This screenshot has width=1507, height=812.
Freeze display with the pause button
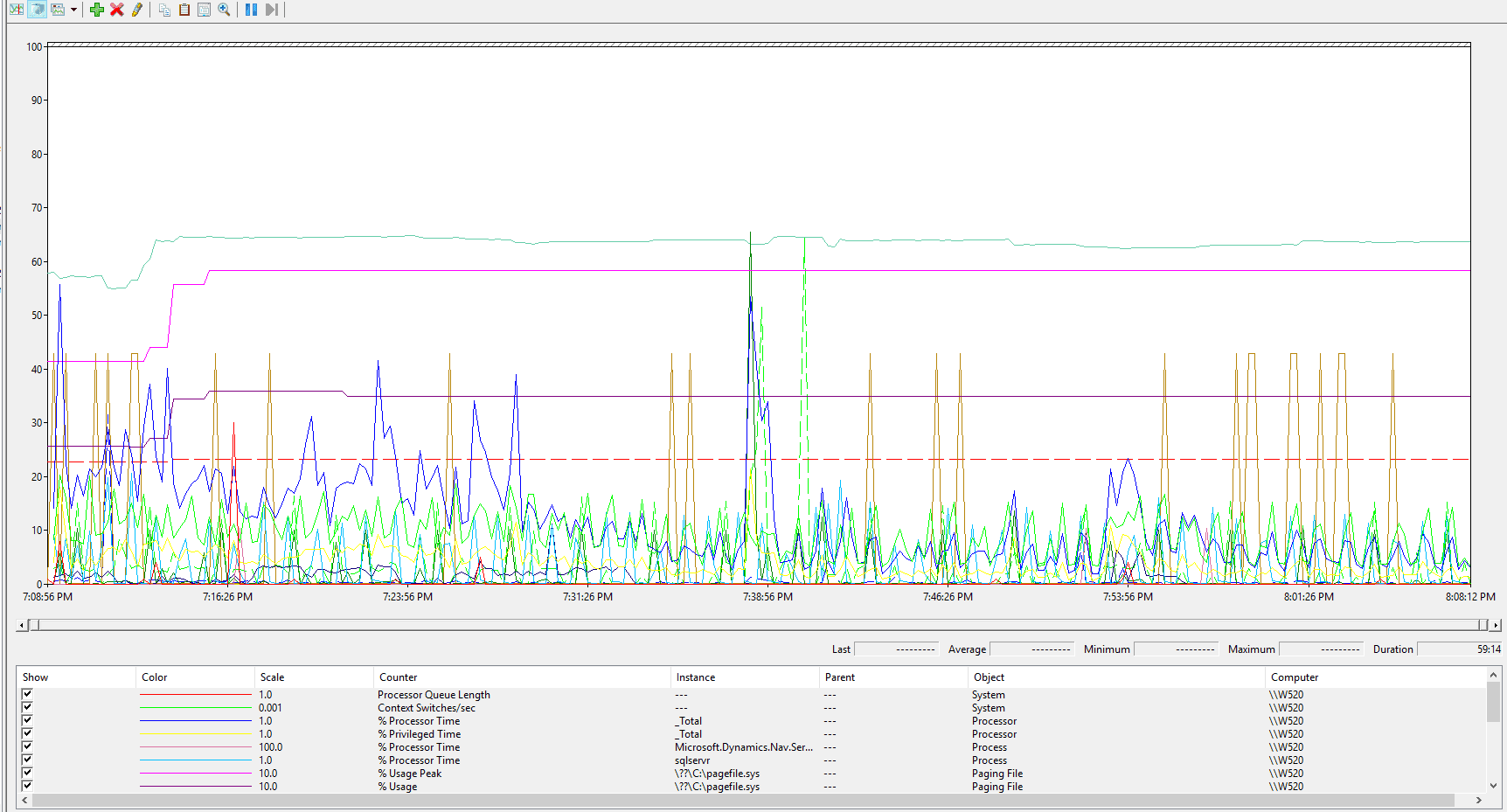[x=251, y=10]
